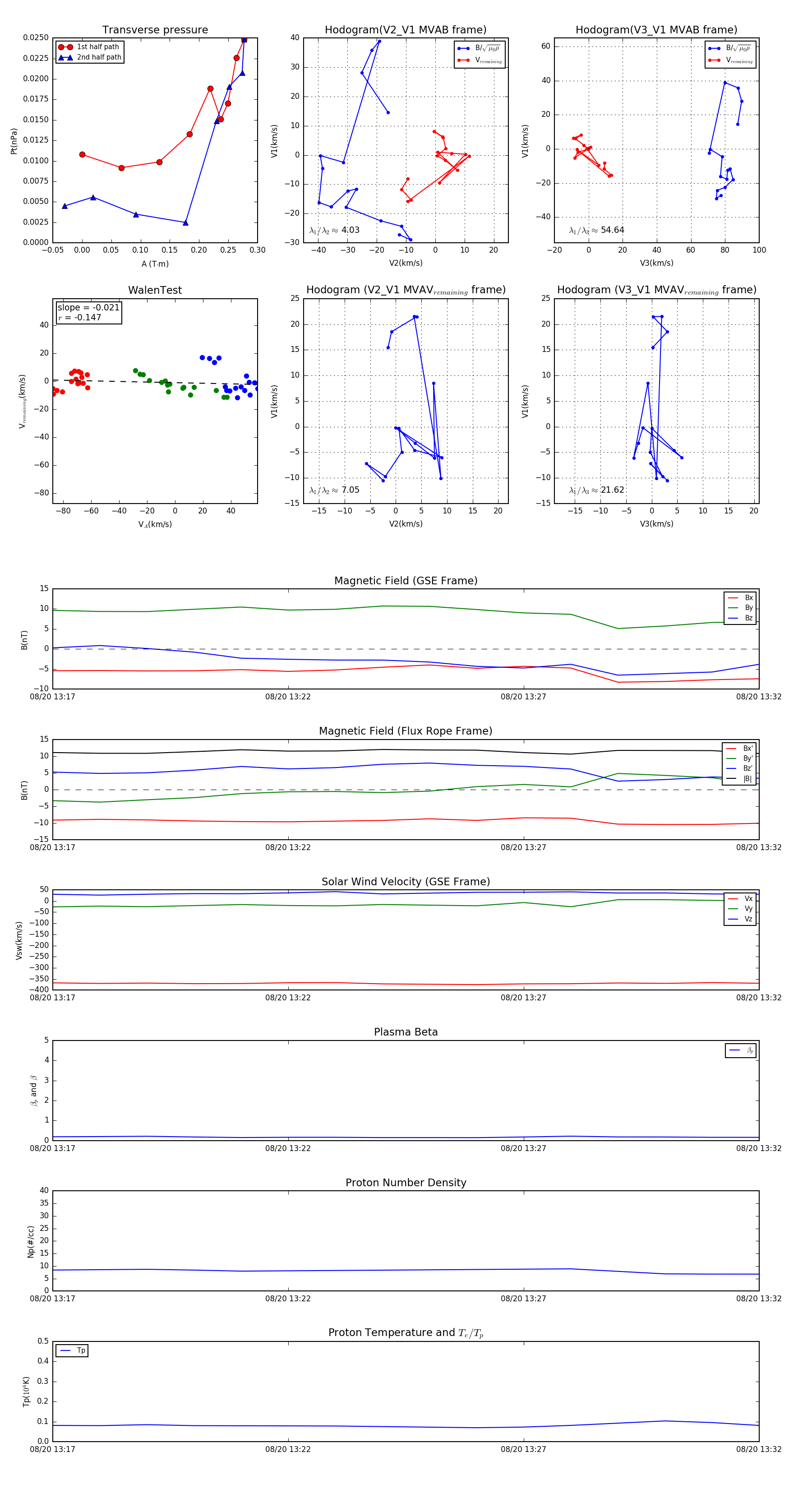The image size is (812, 1489).
Task: Click 'Magnetic Field (GSE Frame)' title
Action: click(406, 580)
